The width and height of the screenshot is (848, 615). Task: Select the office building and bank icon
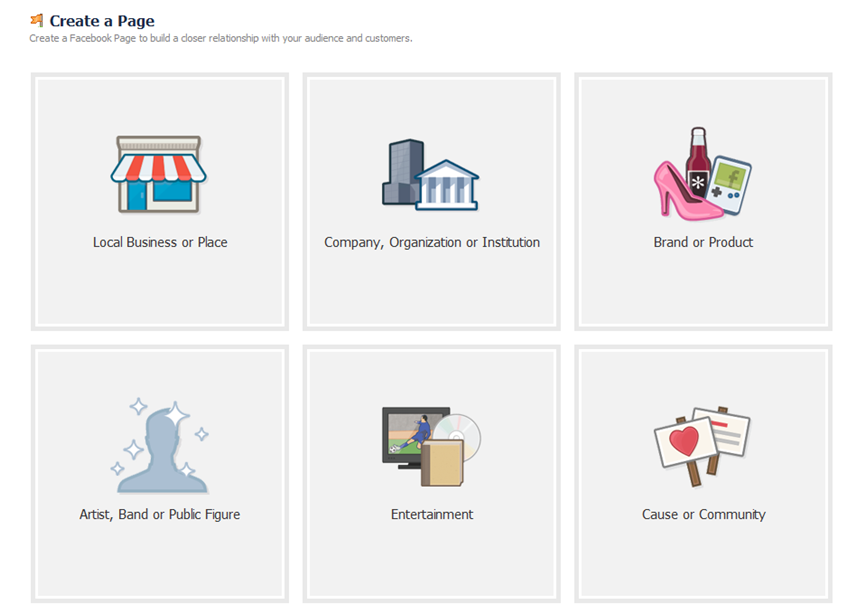click(430, 175)
